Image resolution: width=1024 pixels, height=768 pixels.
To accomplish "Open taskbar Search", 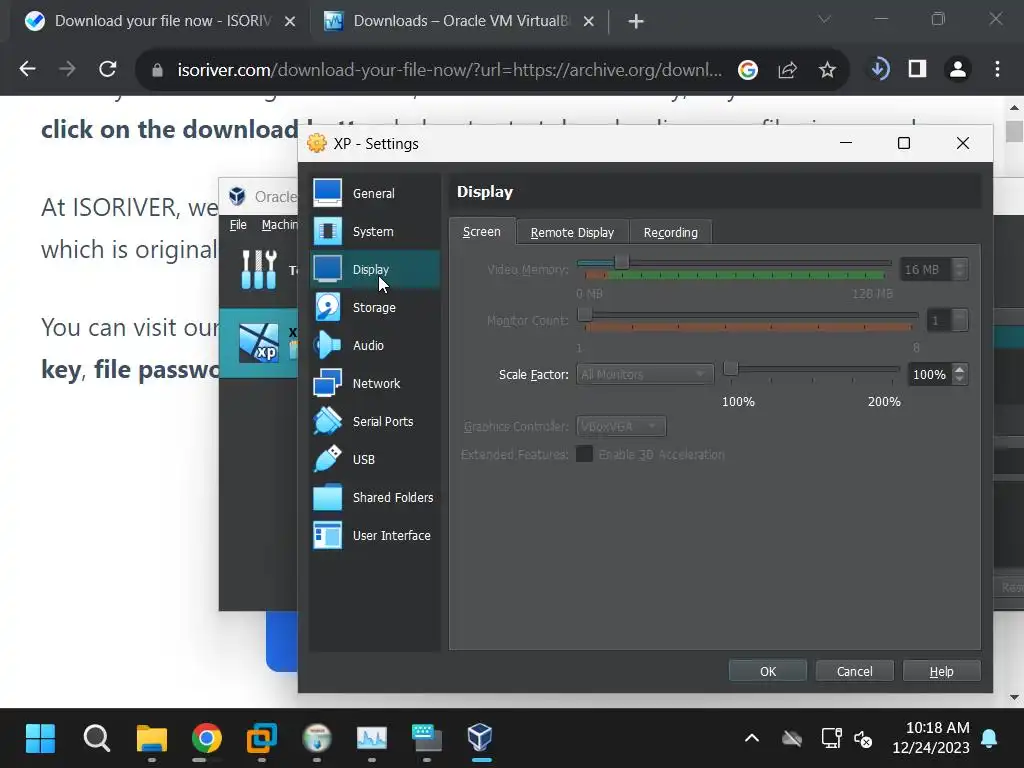I will click(x=97, y=738).
